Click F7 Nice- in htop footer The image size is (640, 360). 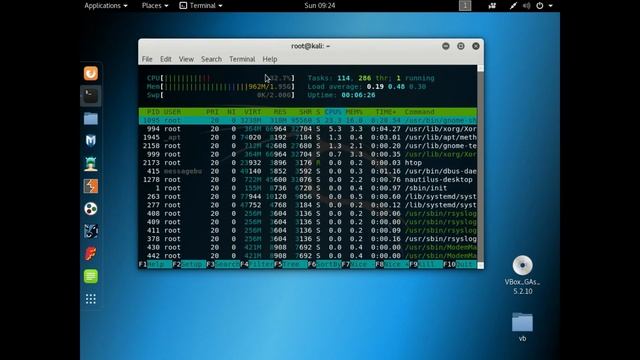(x=358, y=264)
